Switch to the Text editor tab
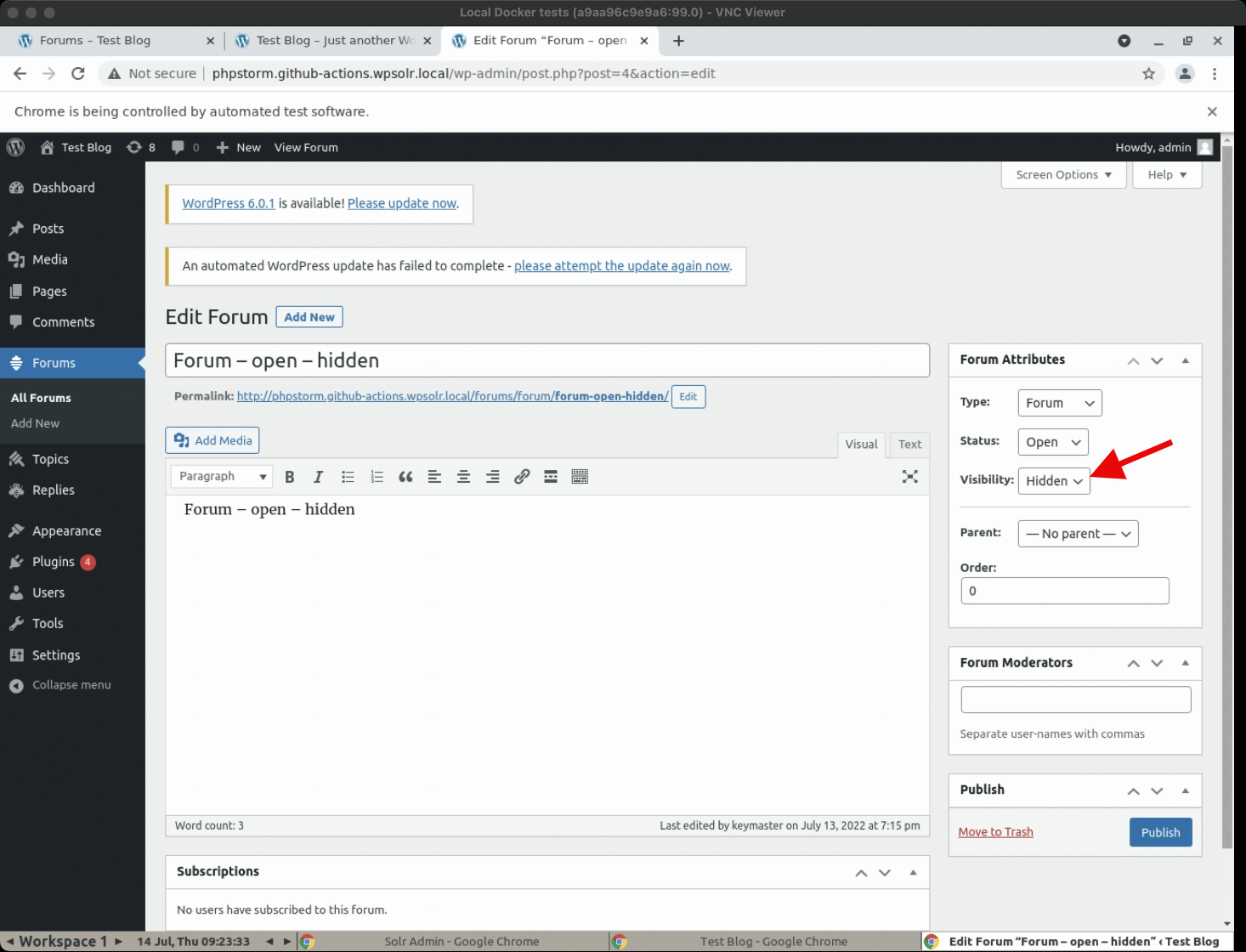Image resolution: width=1246 pixels, height=952 pixels. pos(909,445)
